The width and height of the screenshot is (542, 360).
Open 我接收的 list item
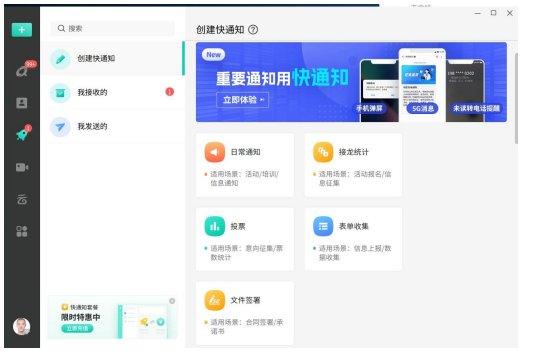[x=113, y=92]
